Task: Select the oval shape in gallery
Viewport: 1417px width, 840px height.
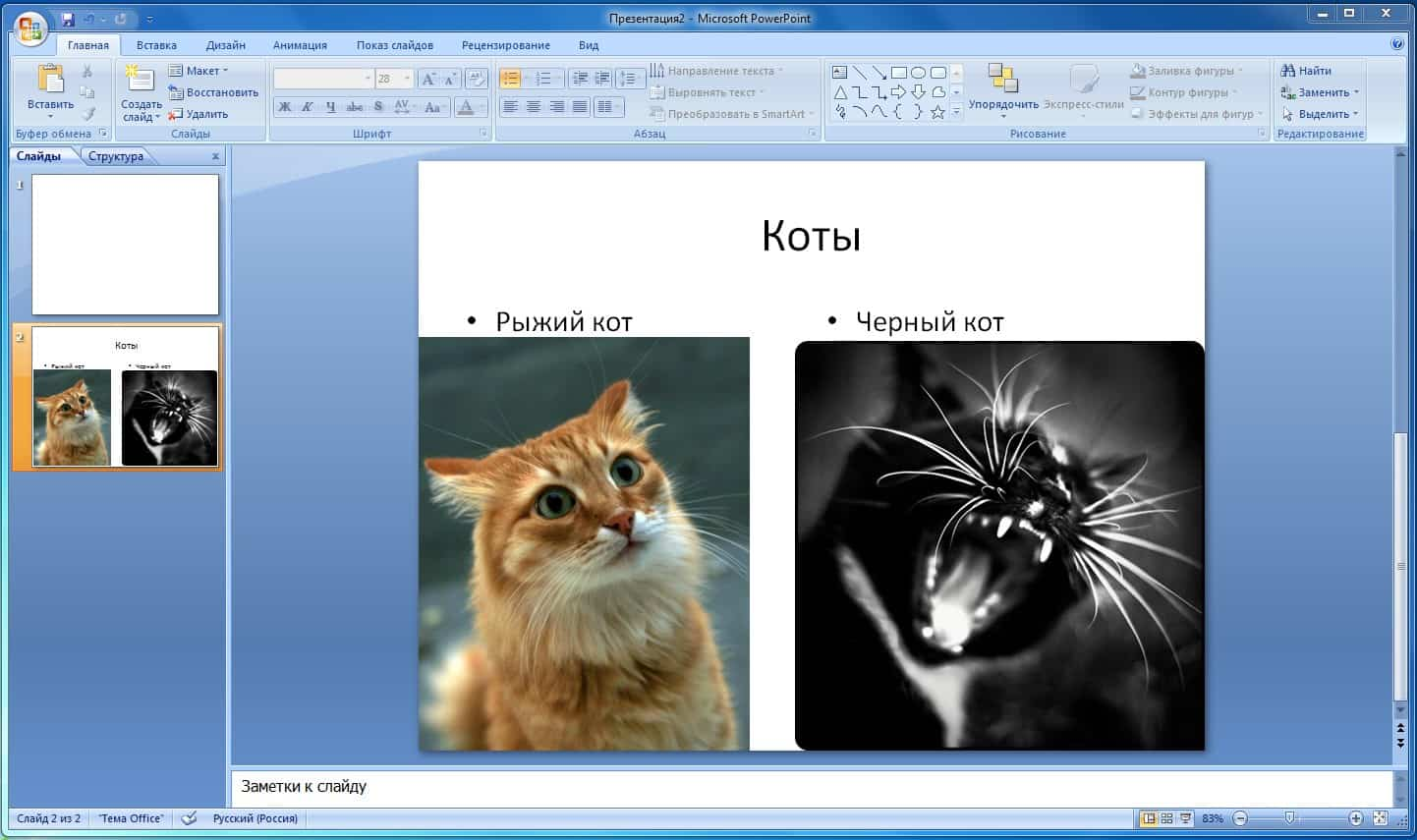Action: (x=918, y=73)
